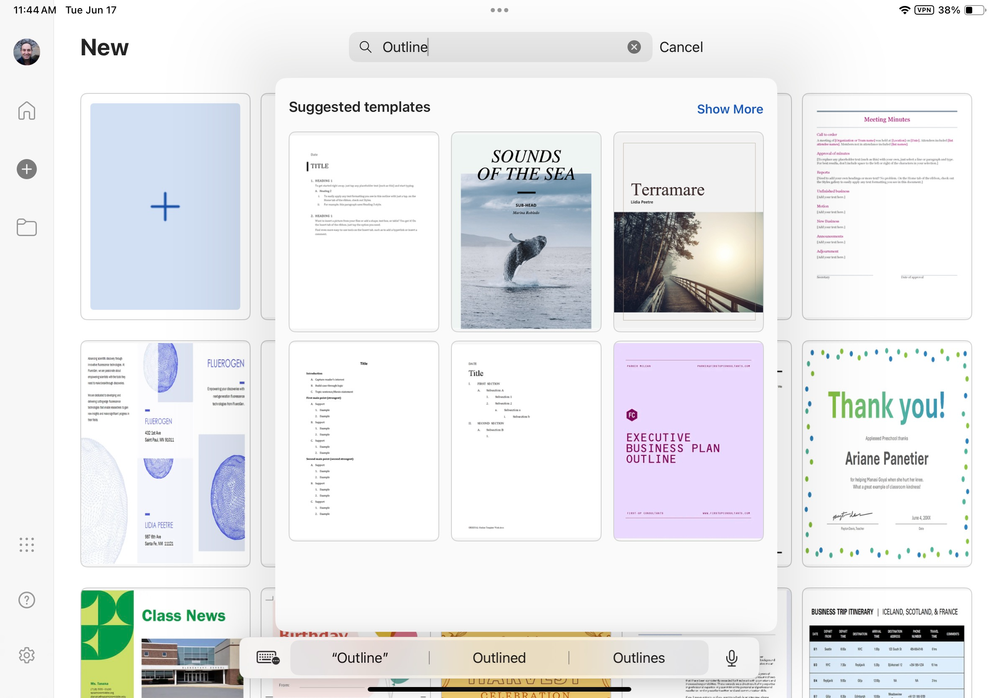999x698 pixels.
Task: Open the profile avatar in sidebar
Action: pos(27,52)
